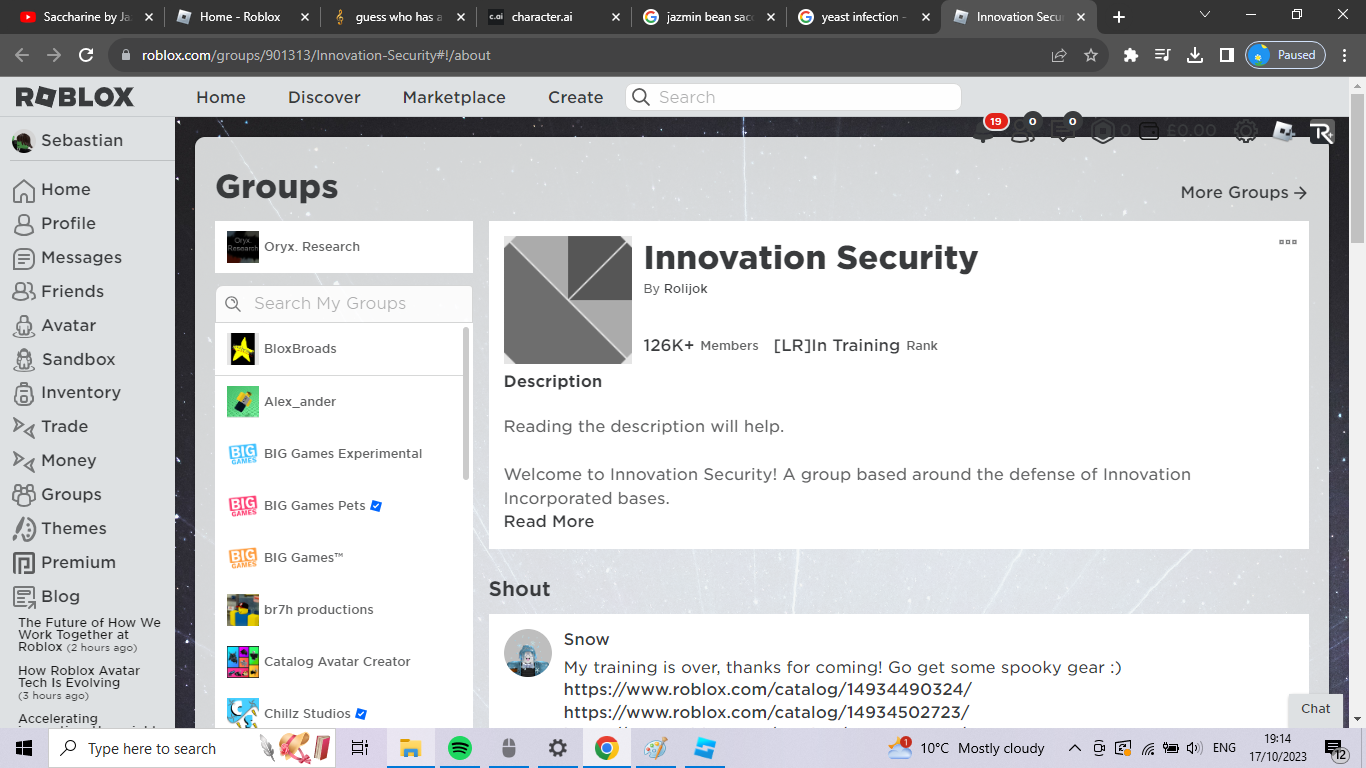Go to Discover in top navigation
Viewport: 1366px width, 768px height.
324,97
